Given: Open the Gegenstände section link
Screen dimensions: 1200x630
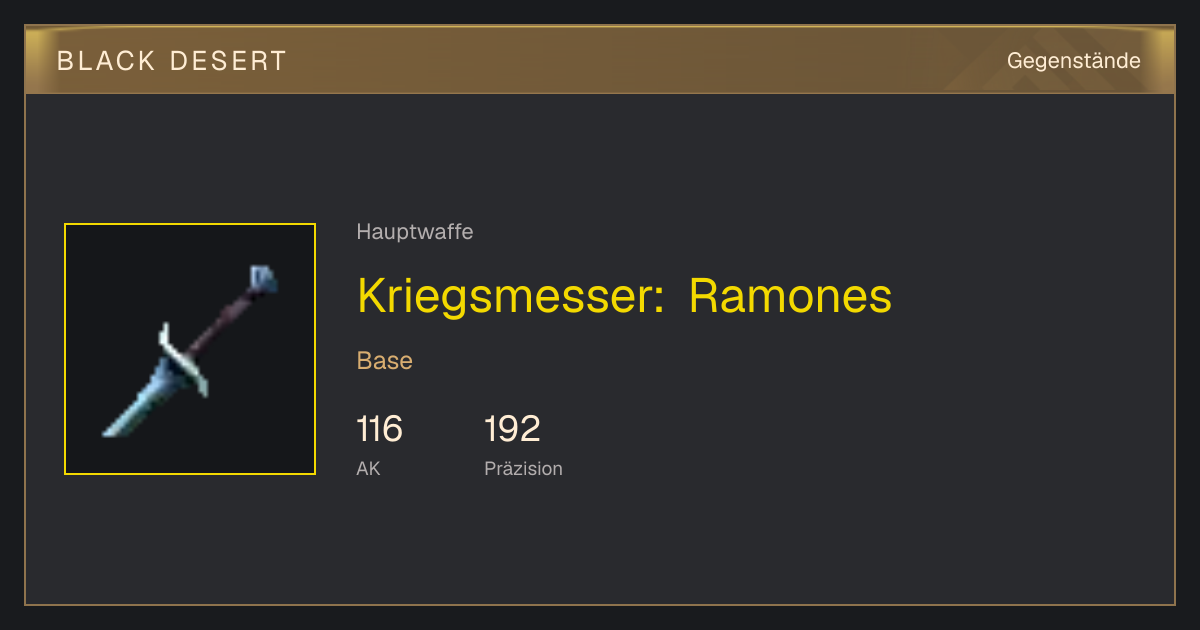Looking at the screenshot, I should [x=1073, y=61].
